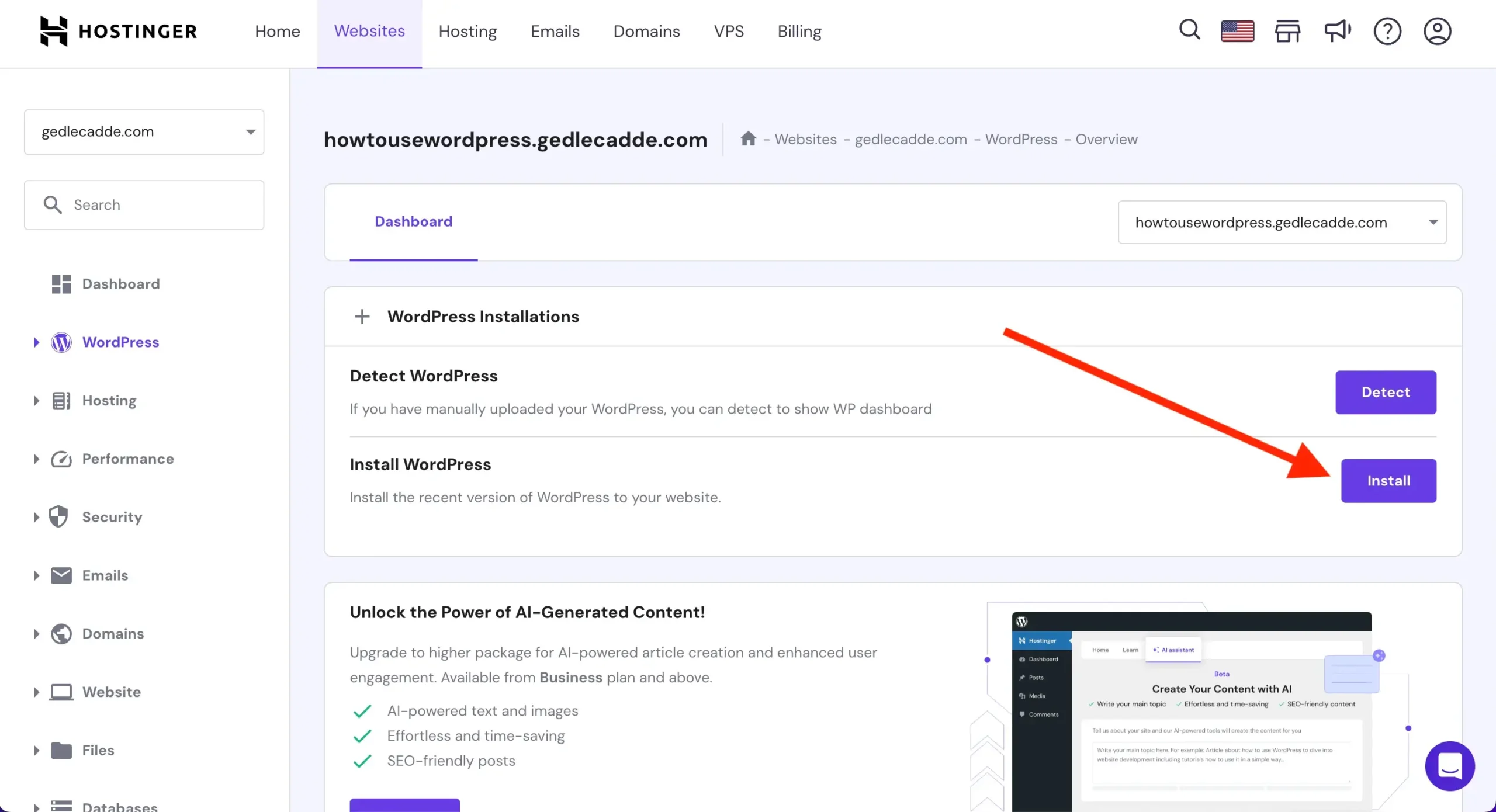The image size is (1496, 812).
Task: Go to Home in top navigation
Action: (x=278, y=31)
